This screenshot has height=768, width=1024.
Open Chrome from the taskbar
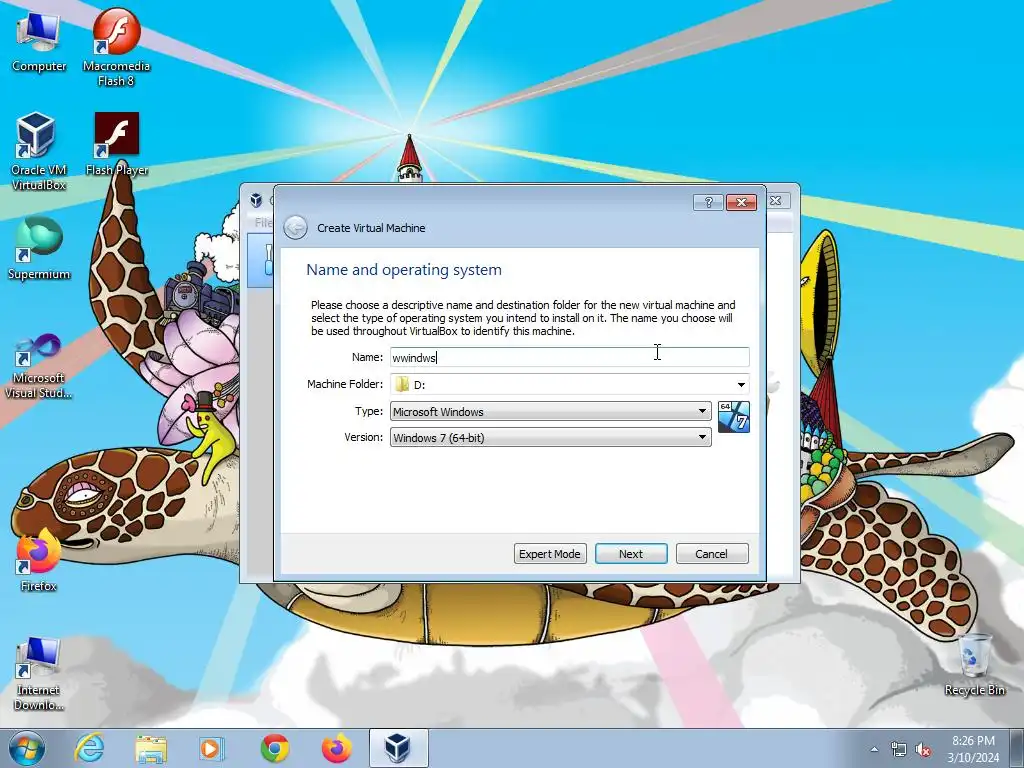tap(275, 748)
